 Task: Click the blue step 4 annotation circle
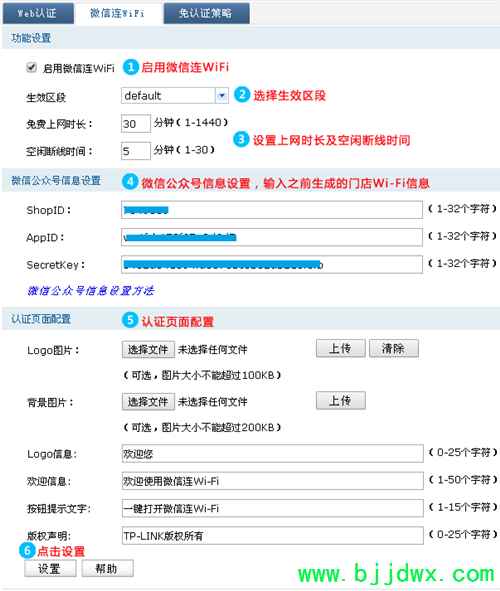point(130,182)
